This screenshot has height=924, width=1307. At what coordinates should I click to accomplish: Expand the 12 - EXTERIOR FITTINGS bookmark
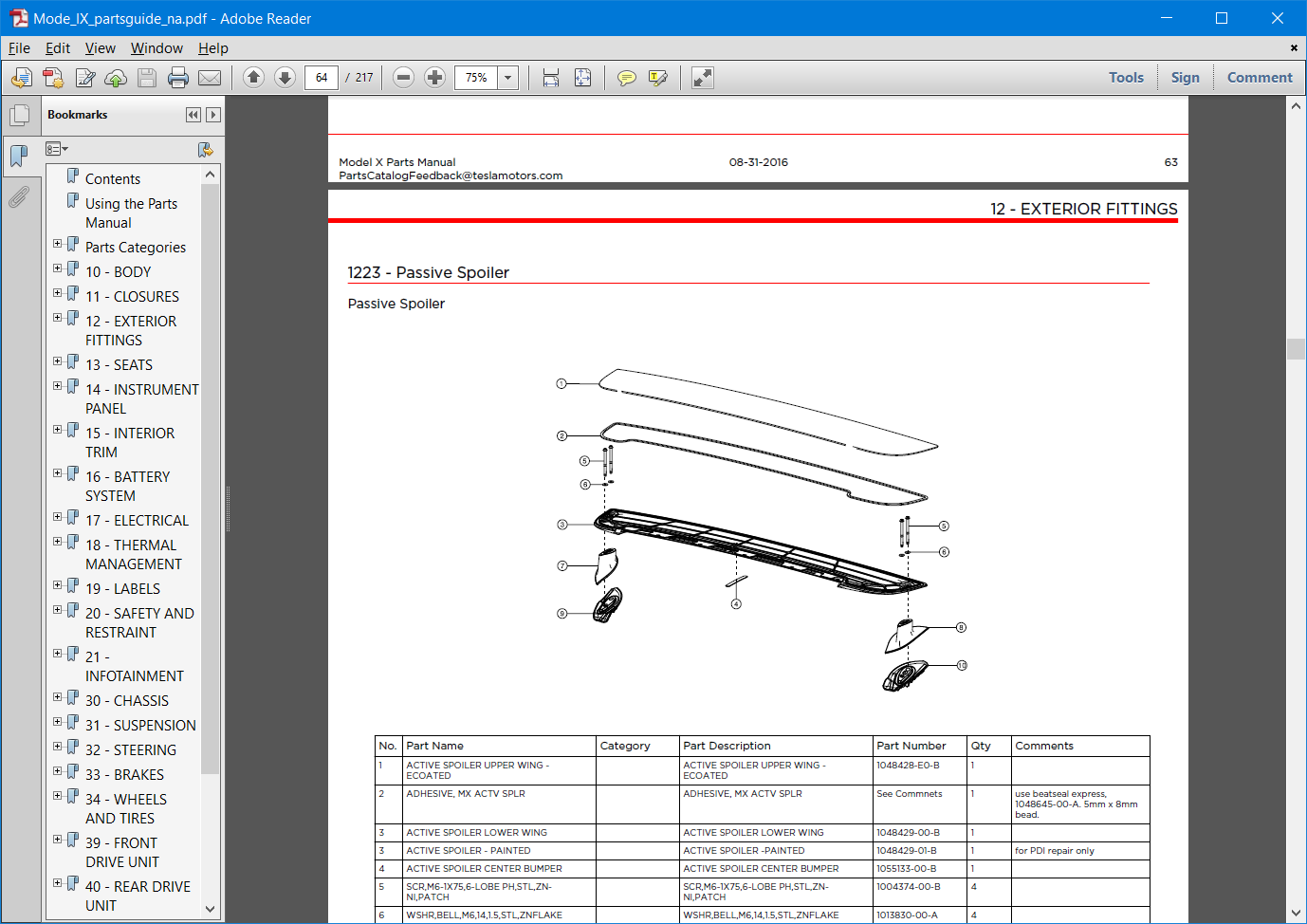(57, 317)
